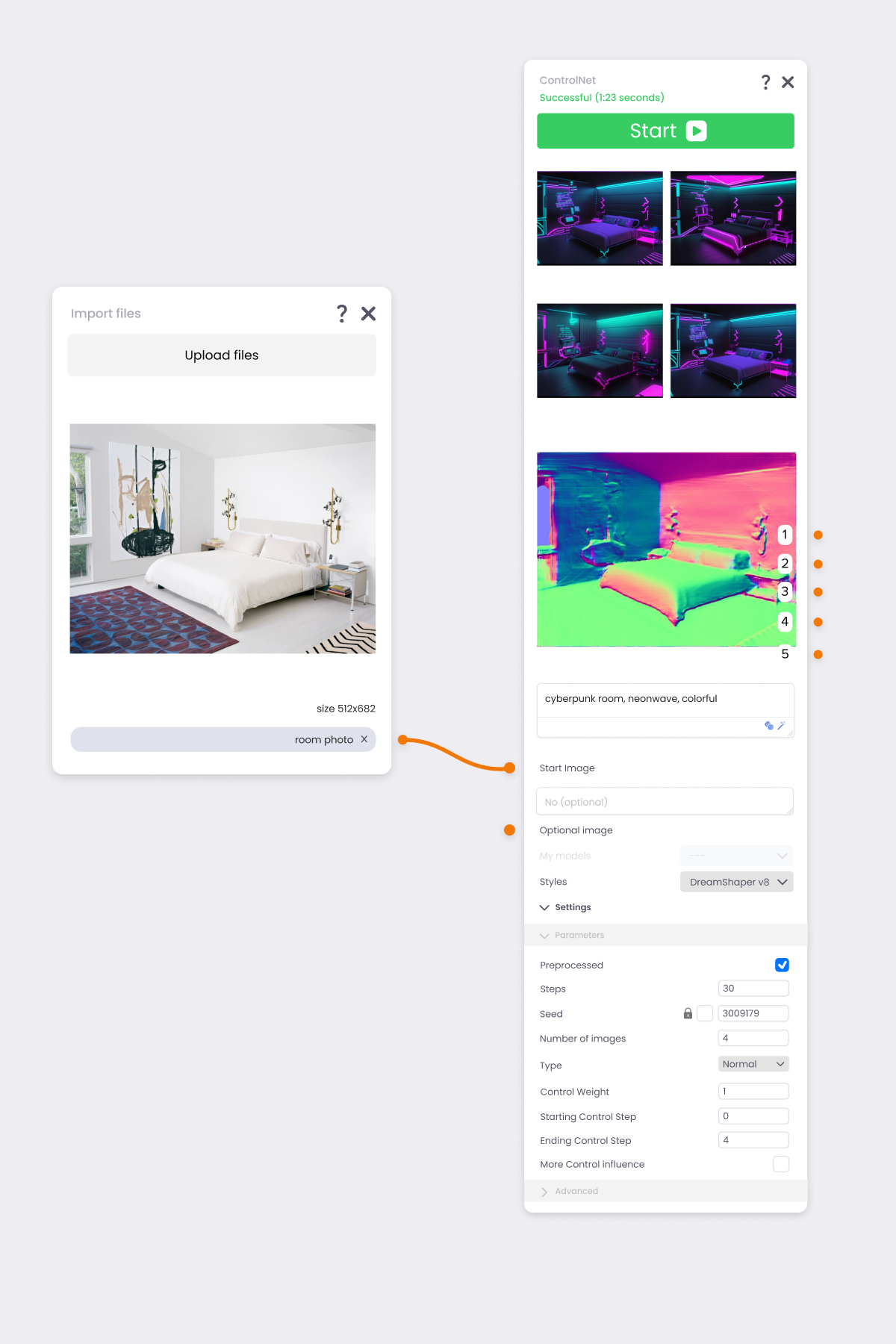Image resolution: width=896 pixels, height=1344 pixels.
Task: Open the My models dropdown
Action: (737, 856)
